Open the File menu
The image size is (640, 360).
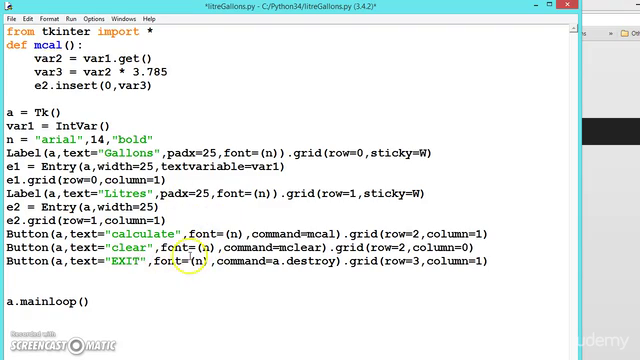pyautogui.click(x=11, y=19)
